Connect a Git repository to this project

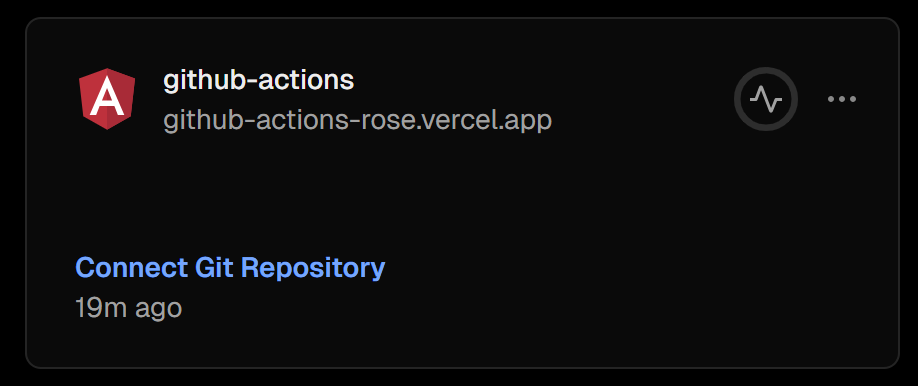[230, 268]
